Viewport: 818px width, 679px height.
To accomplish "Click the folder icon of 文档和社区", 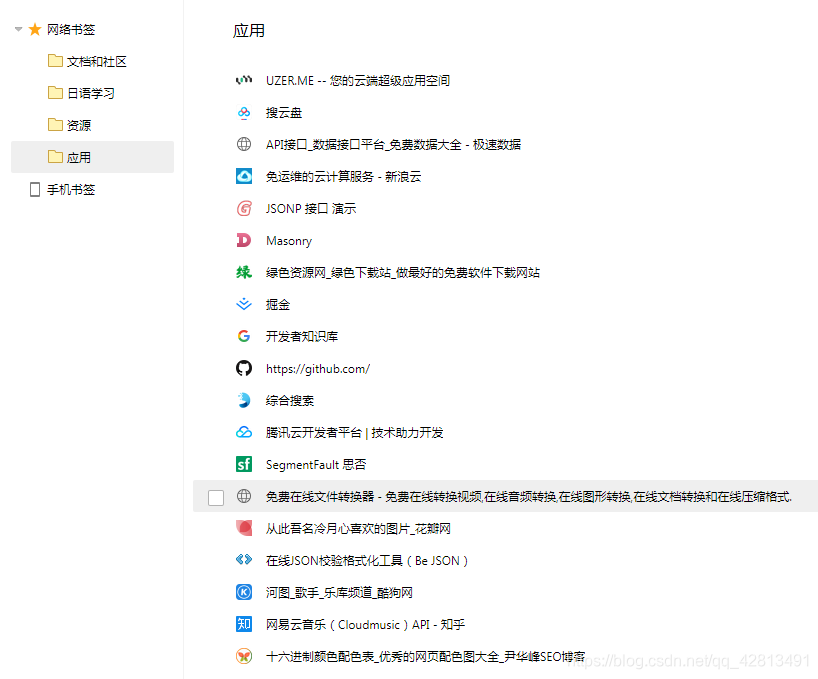I will coord(55,61).
